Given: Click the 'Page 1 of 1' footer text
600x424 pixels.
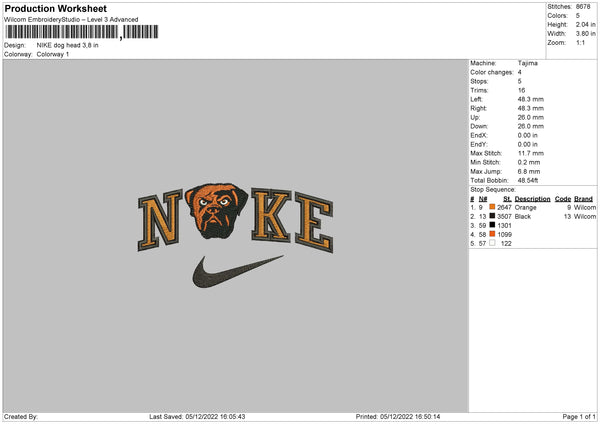Looking at the screenshot, I should click(x=579, y=417).
